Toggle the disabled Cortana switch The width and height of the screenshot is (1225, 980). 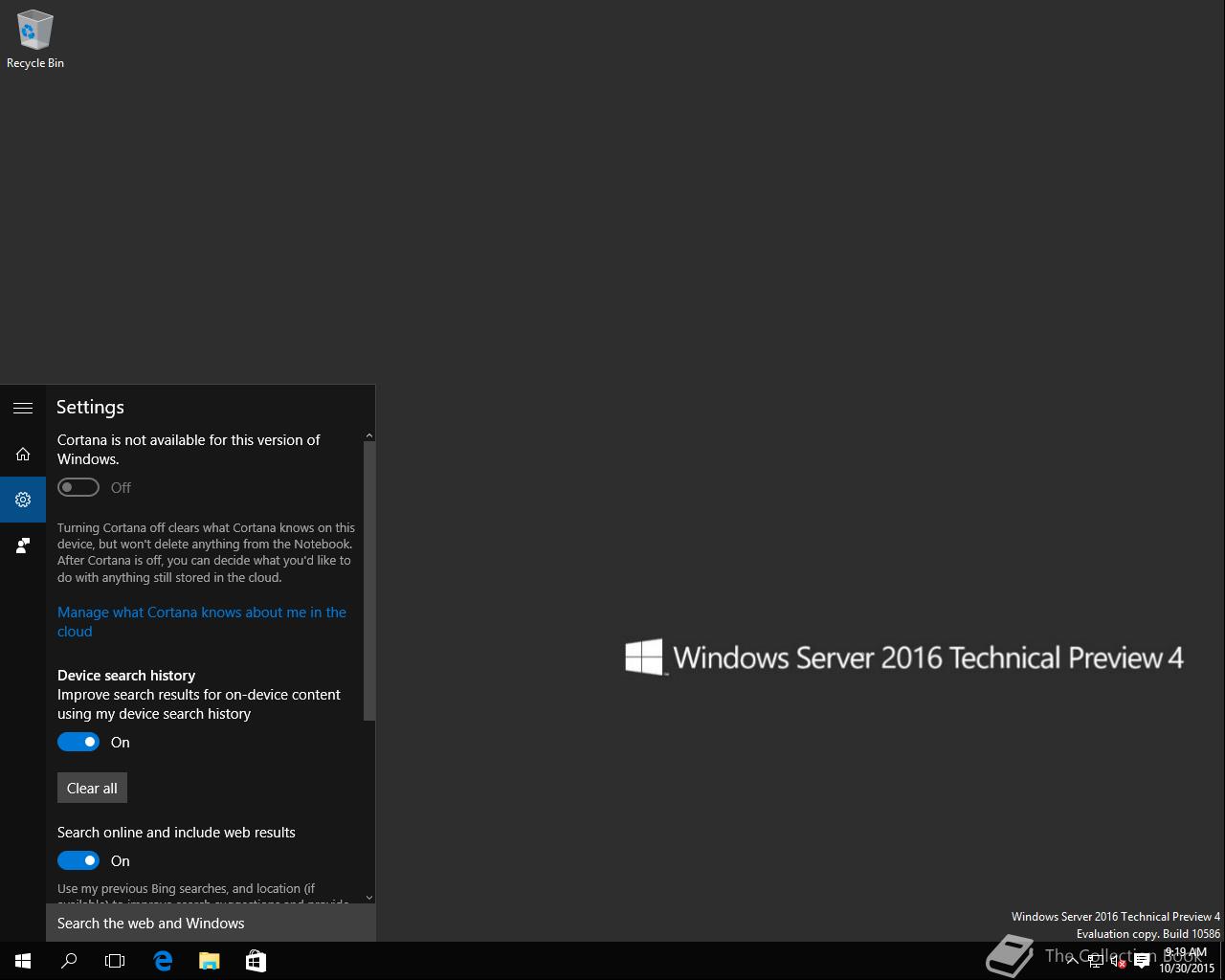coord(78,487)
